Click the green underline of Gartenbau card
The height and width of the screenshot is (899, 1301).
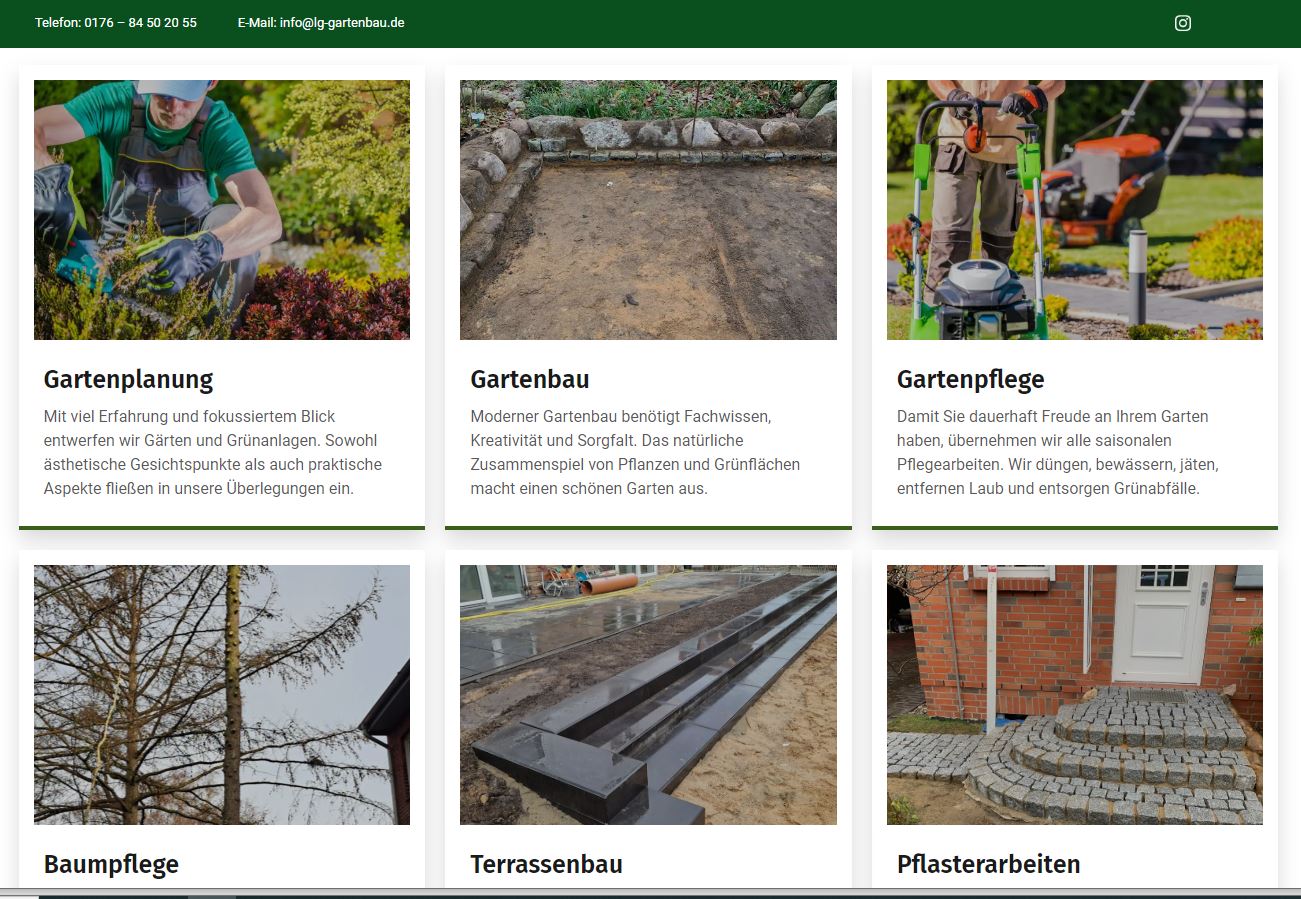(x=648, y=527)
